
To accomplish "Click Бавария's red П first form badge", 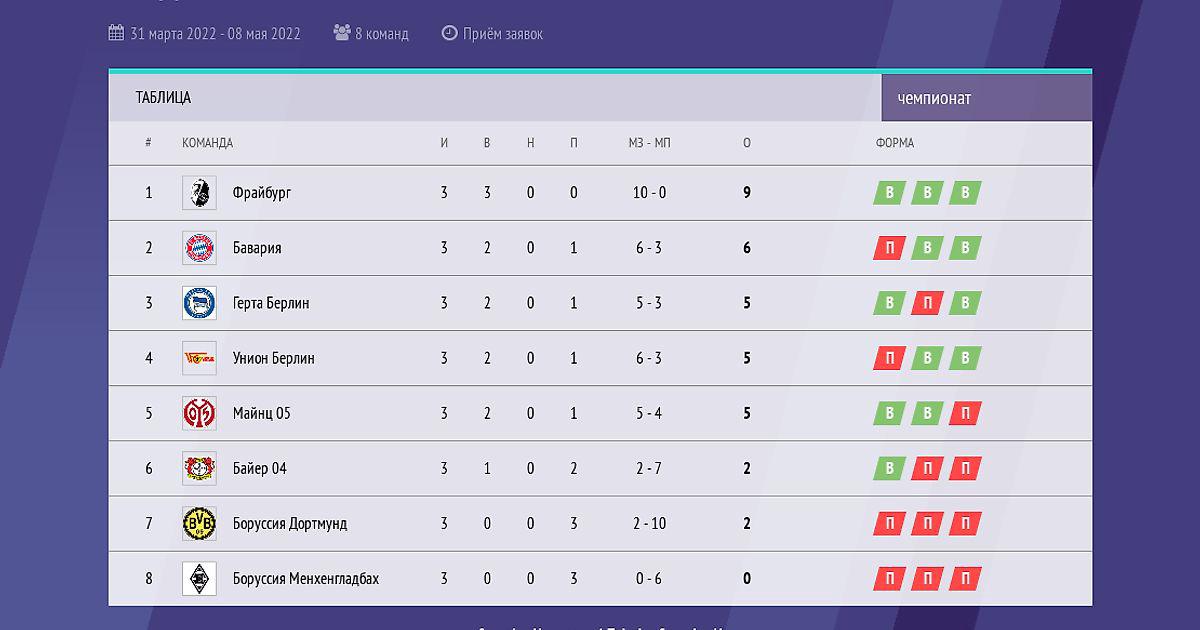I will pos(889,248).
